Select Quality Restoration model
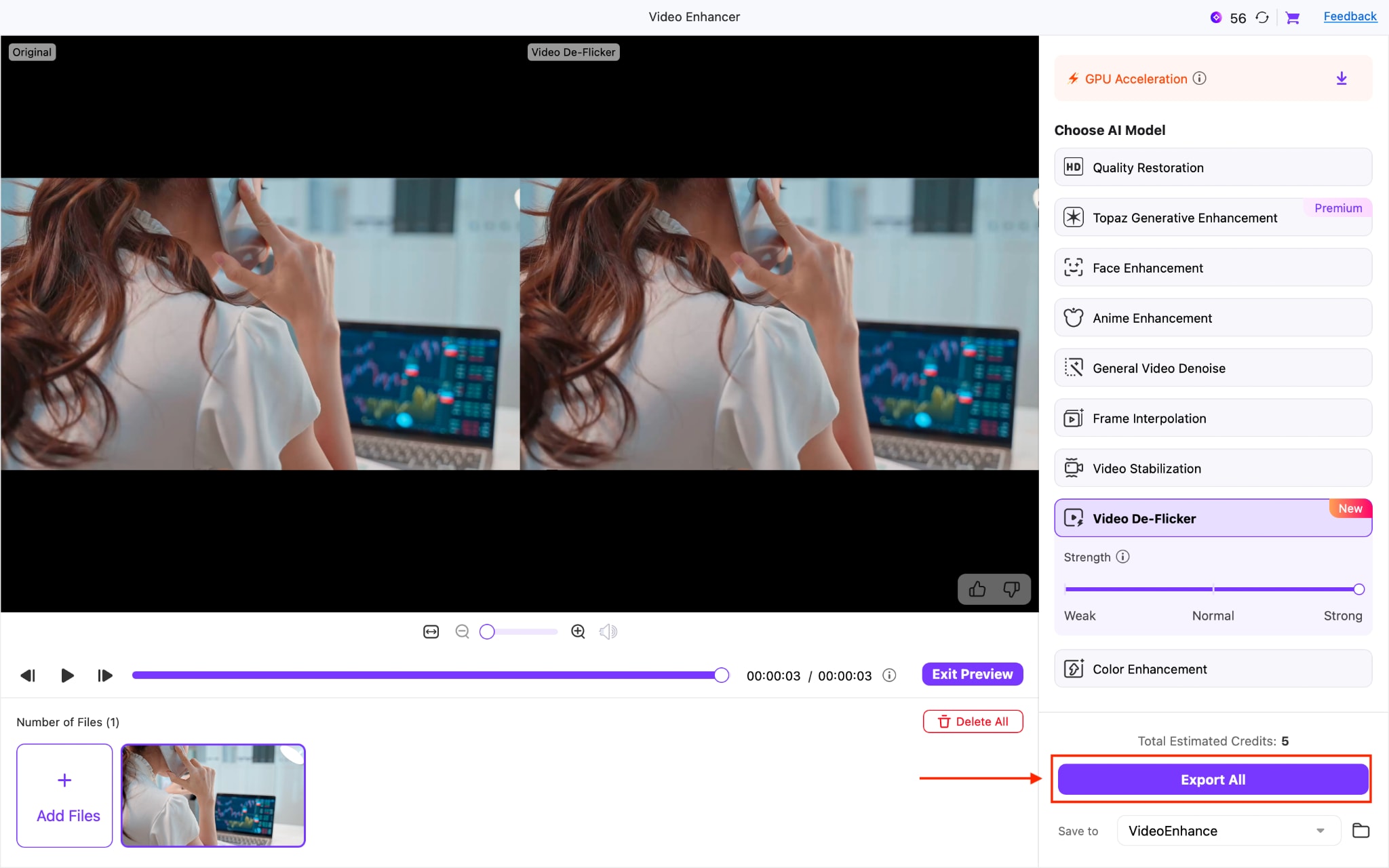The image size is (1389, 868). (1213, 167)
